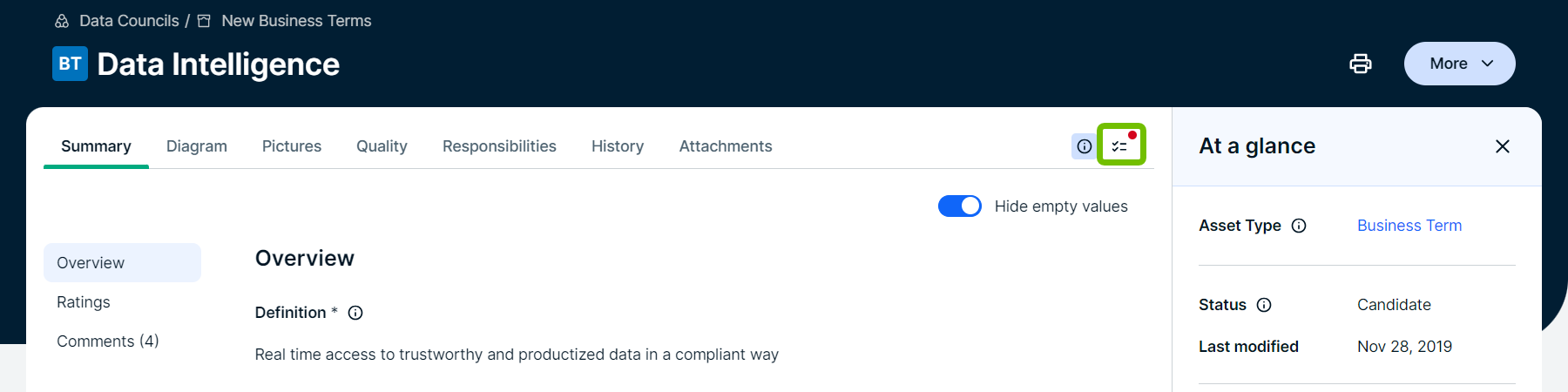Open the Responsibilities tab
Viewport: 1568px width, 392px height.
point(499,146)
